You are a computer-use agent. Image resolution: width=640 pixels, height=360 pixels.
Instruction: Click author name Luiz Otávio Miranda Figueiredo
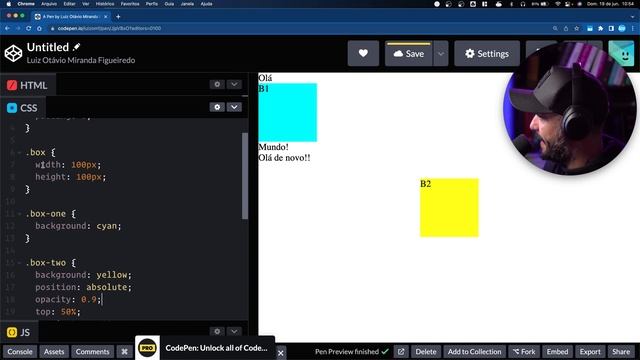(81, 60)
